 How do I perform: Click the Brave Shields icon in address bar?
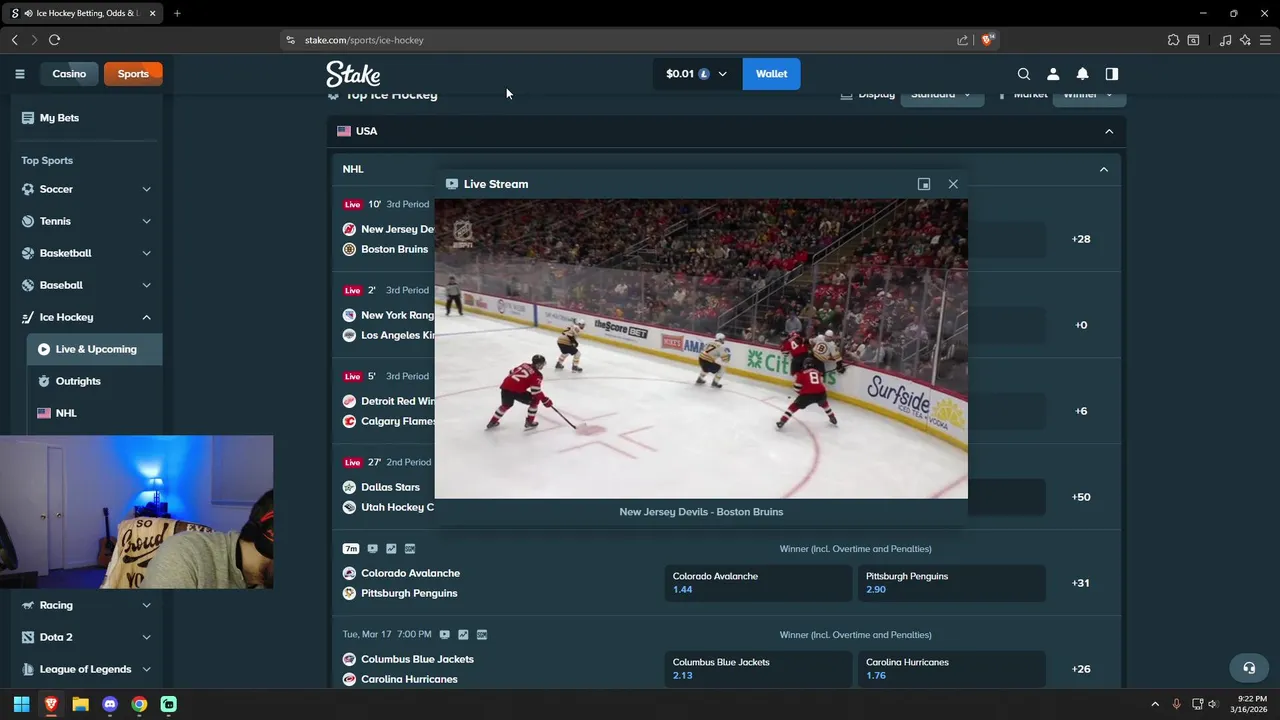pos(987,40)
